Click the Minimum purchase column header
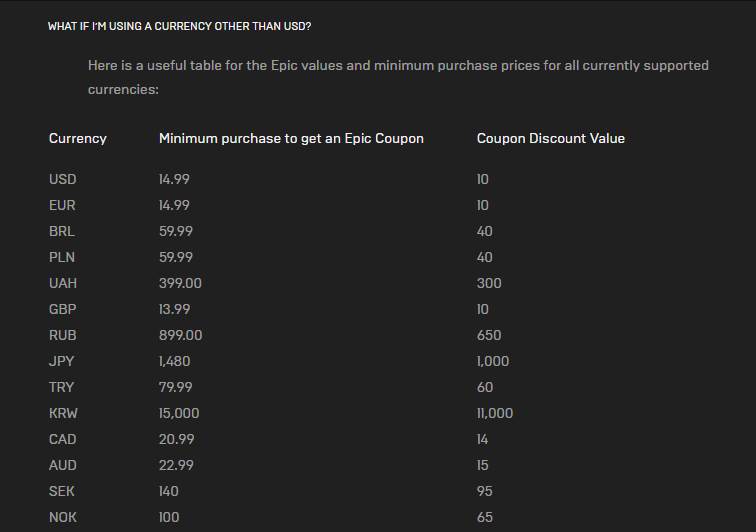The width and height of the screenshot is (756, 532). [x=291, y=138]
